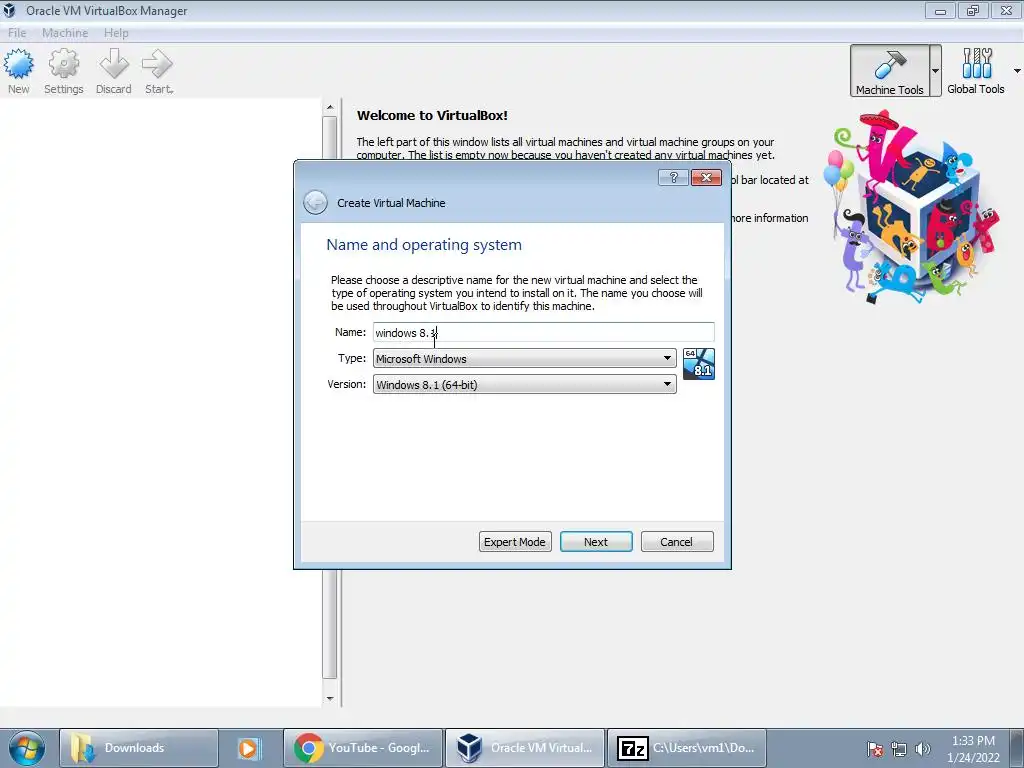Click the back arrow in Create Virtual Machine
1024x768 pixels.
point(315,202)
